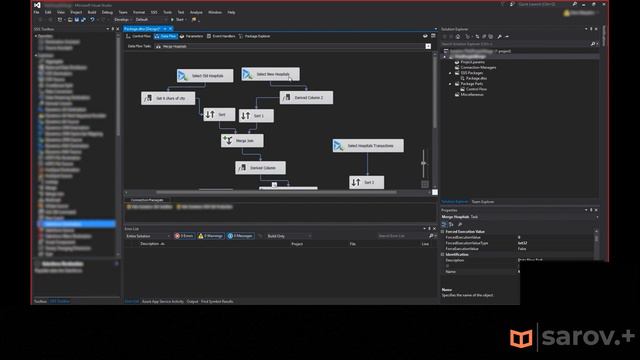
Task: Click the canvas zoom slider handle
Action: point(424,163)
